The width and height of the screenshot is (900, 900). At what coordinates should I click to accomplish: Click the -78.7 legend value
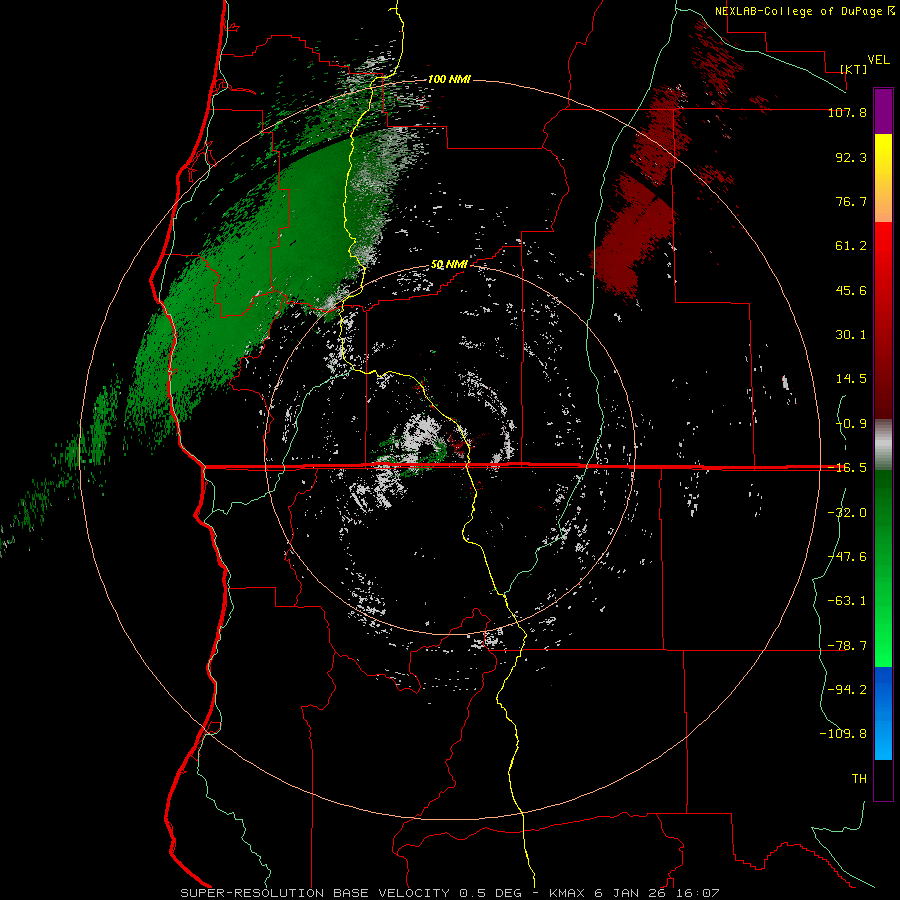click(x=847, y=646)
